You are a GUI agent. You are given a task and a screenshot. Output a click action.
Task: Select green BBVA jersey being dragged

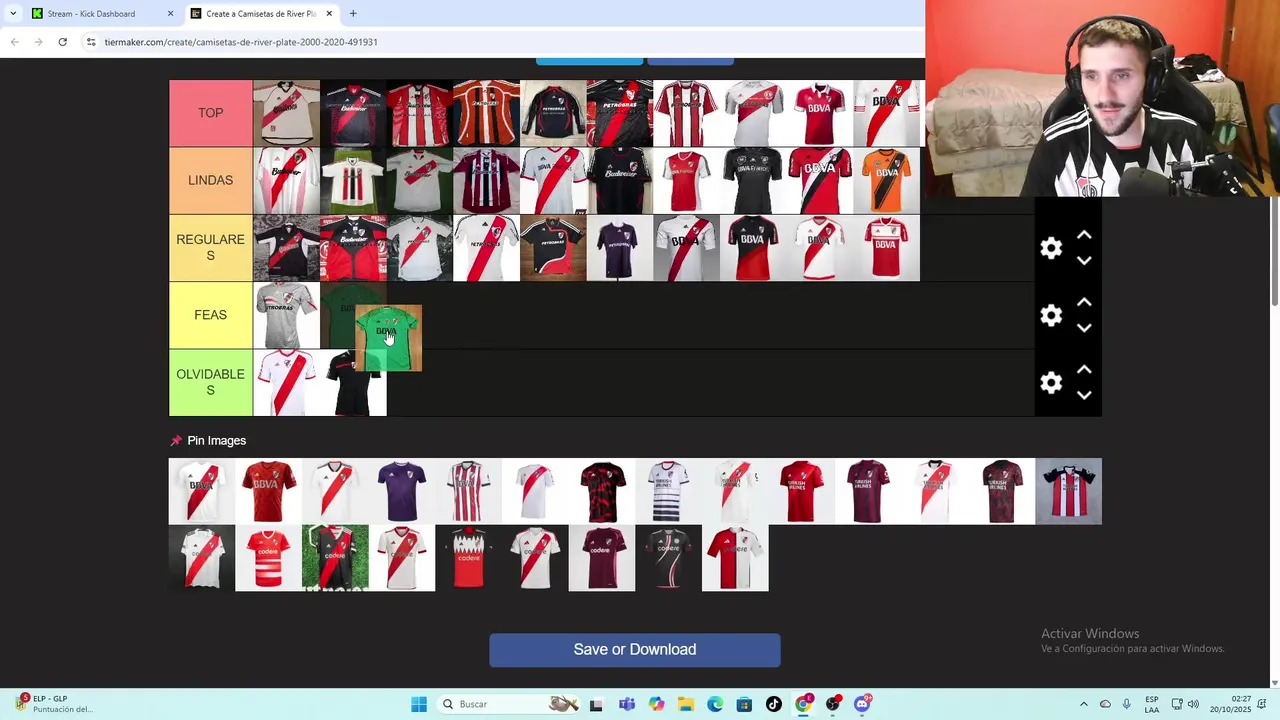(389, 338)
